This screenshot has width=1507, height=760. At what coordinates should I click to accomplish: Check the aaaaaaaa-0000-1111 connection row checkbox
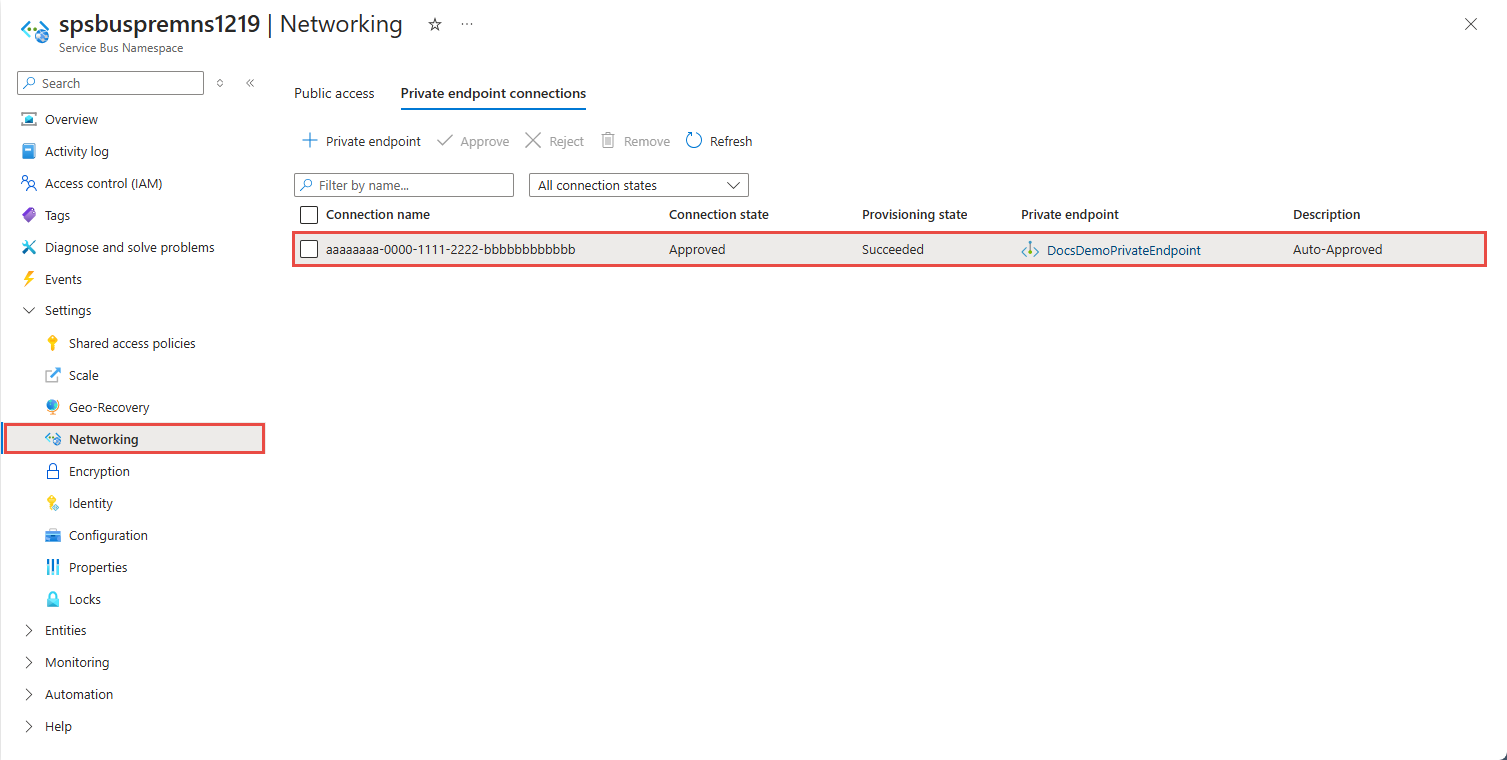310,250
